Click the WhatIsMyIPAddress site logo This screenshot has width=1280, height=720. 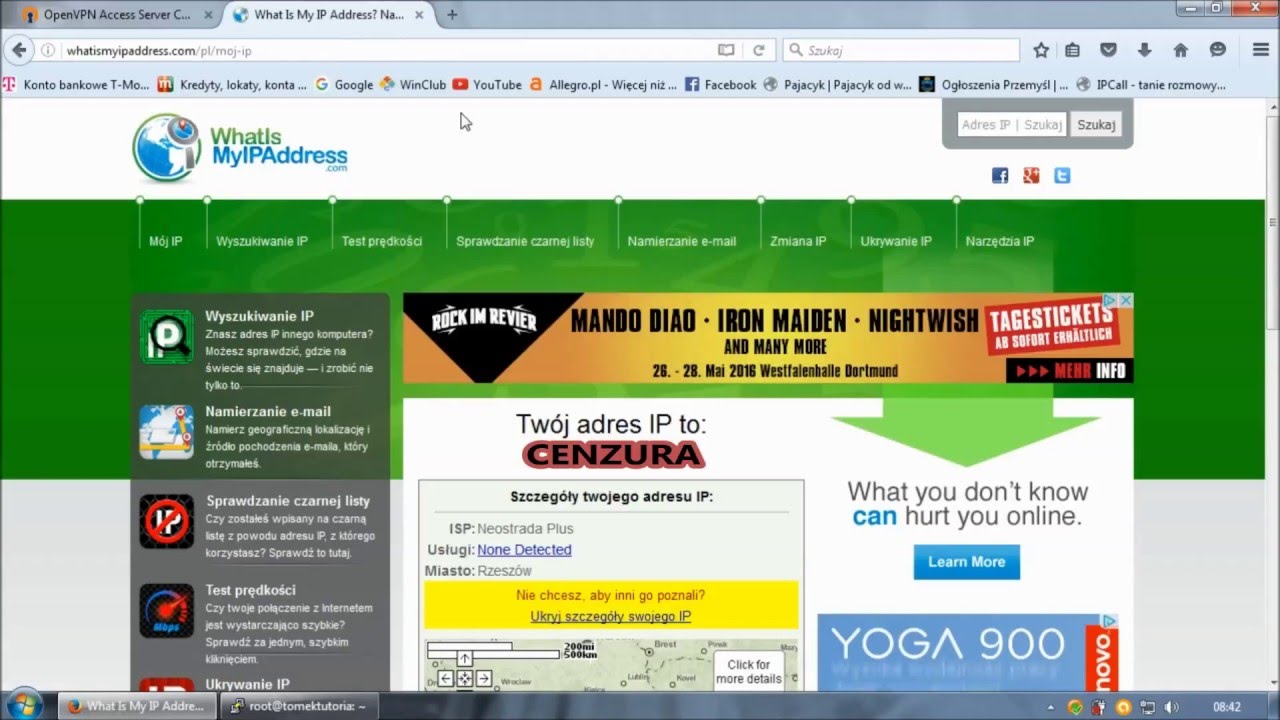click(240, 148)
